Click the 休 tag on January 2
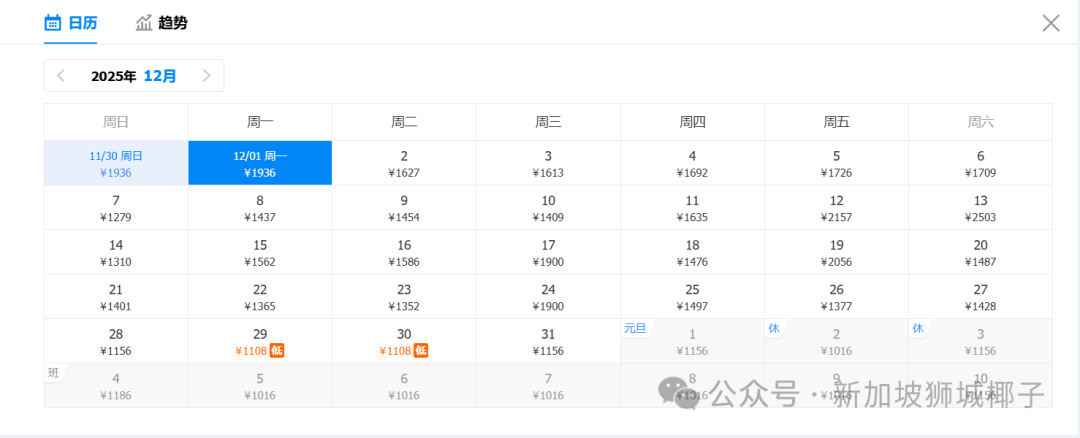 point(774,328)
